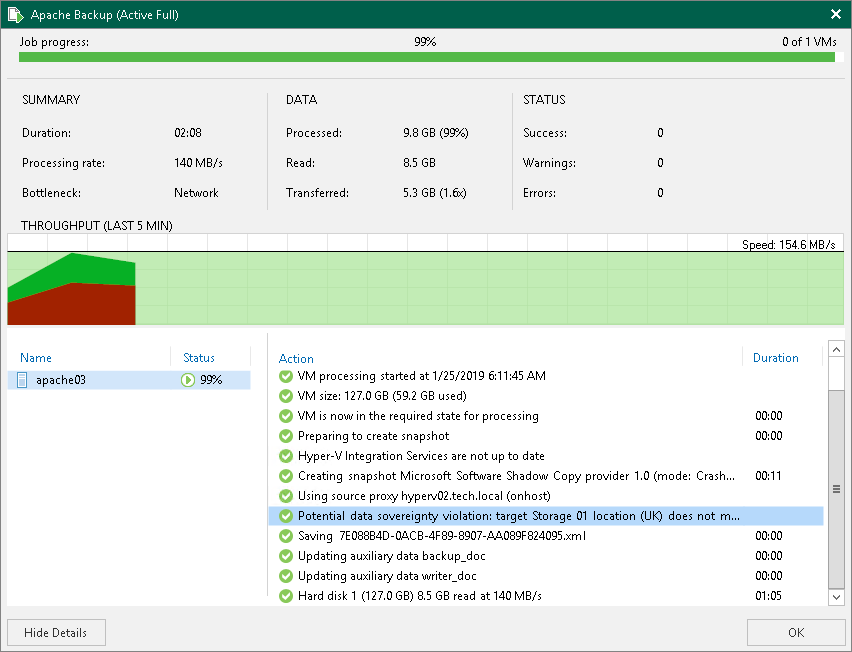This screenshot has height=652, width=852.
Task: Sort by the Name column header
Action: coord(36,358)
